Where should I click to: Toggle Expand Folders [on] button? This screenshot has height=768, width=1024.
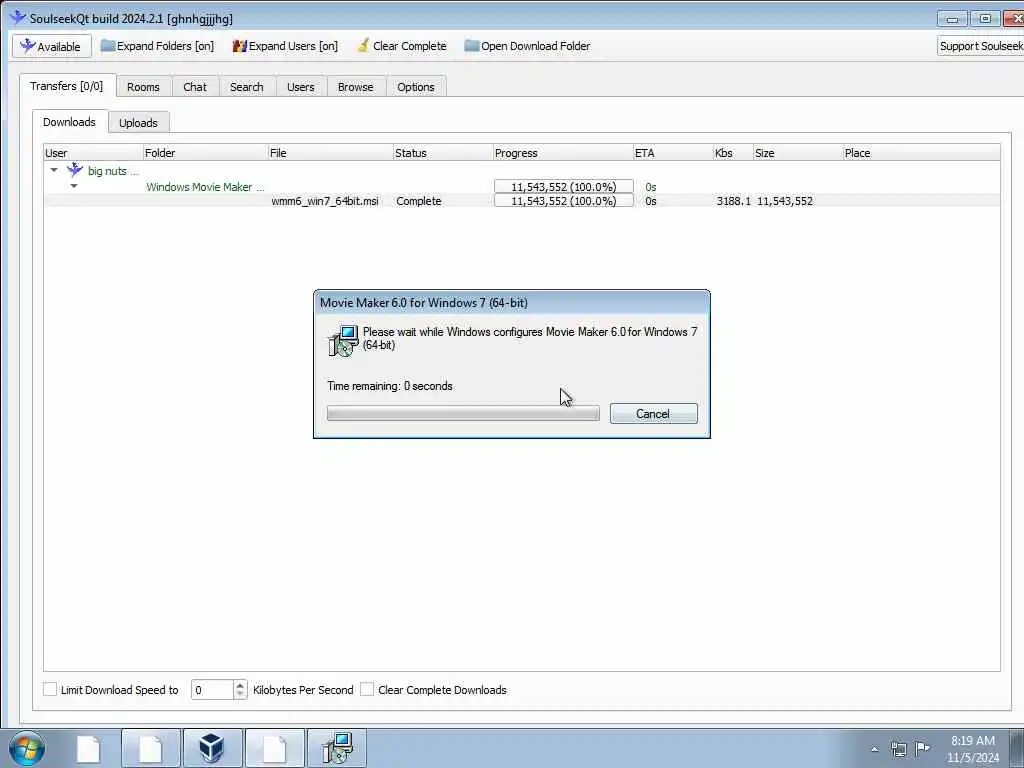click(x=157, y=46)
